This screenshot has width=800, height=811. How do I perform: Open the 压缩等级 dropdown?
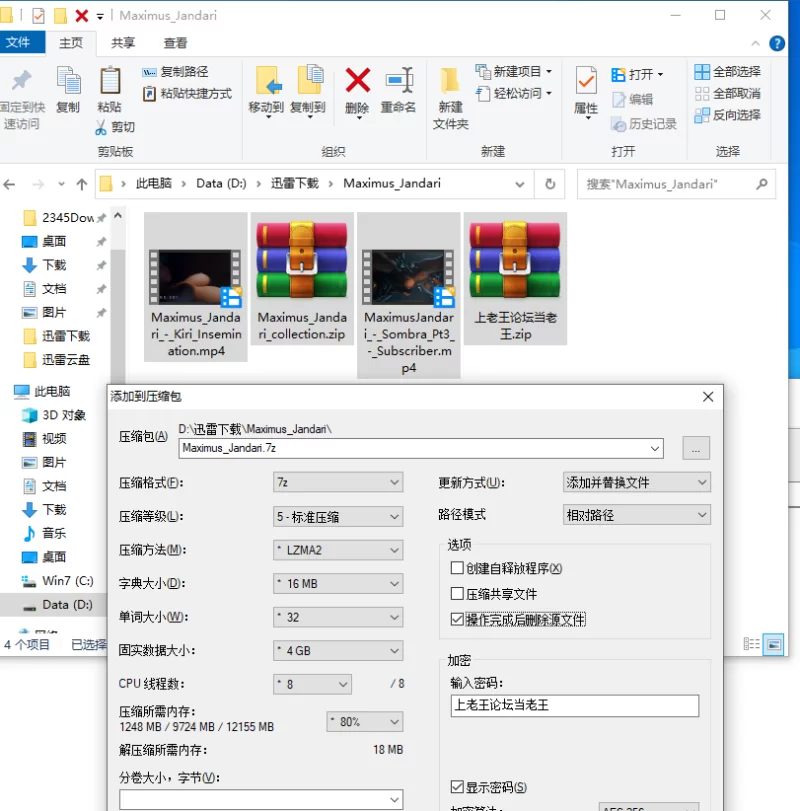pyautogui.click(x=338, y=517)
